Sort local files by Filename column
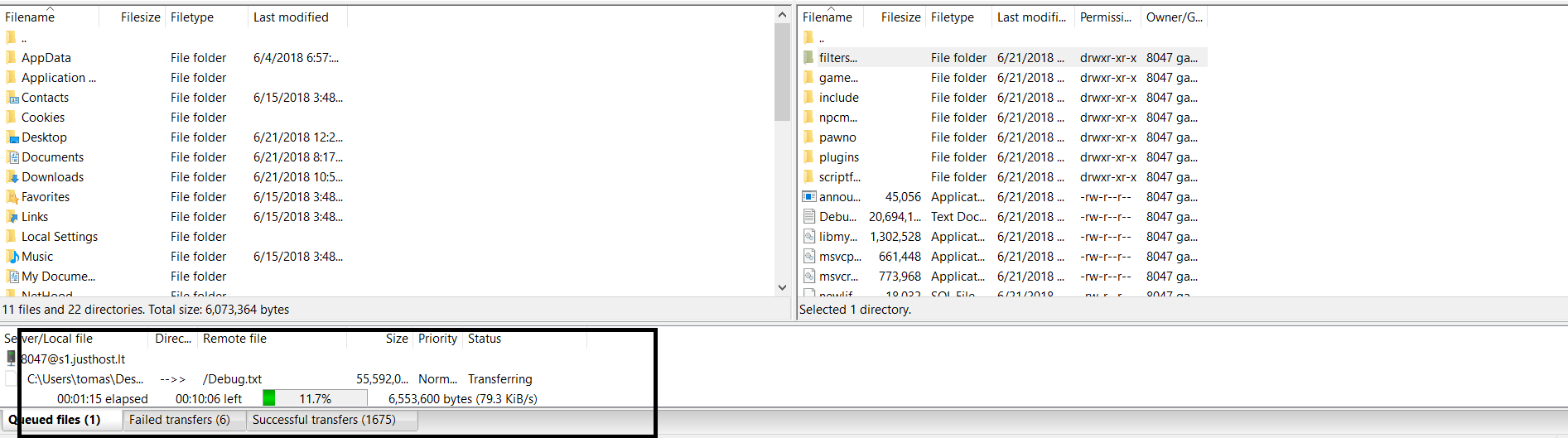 point(50,17)
